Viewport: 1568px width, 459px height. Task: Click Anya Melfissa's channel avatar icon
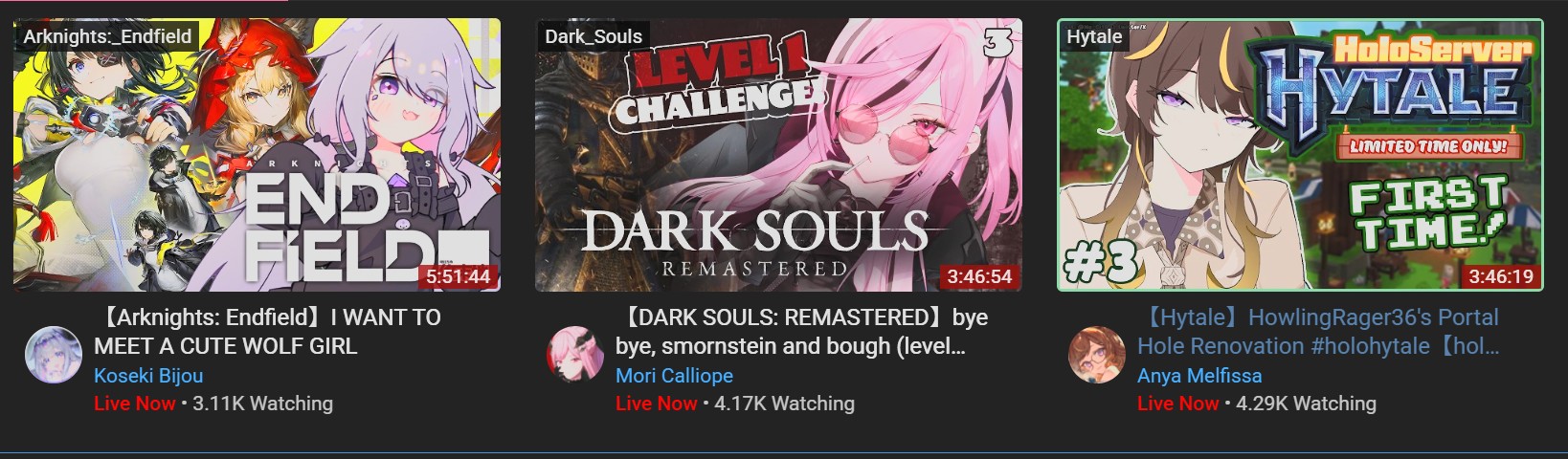tap(1096, 355)
